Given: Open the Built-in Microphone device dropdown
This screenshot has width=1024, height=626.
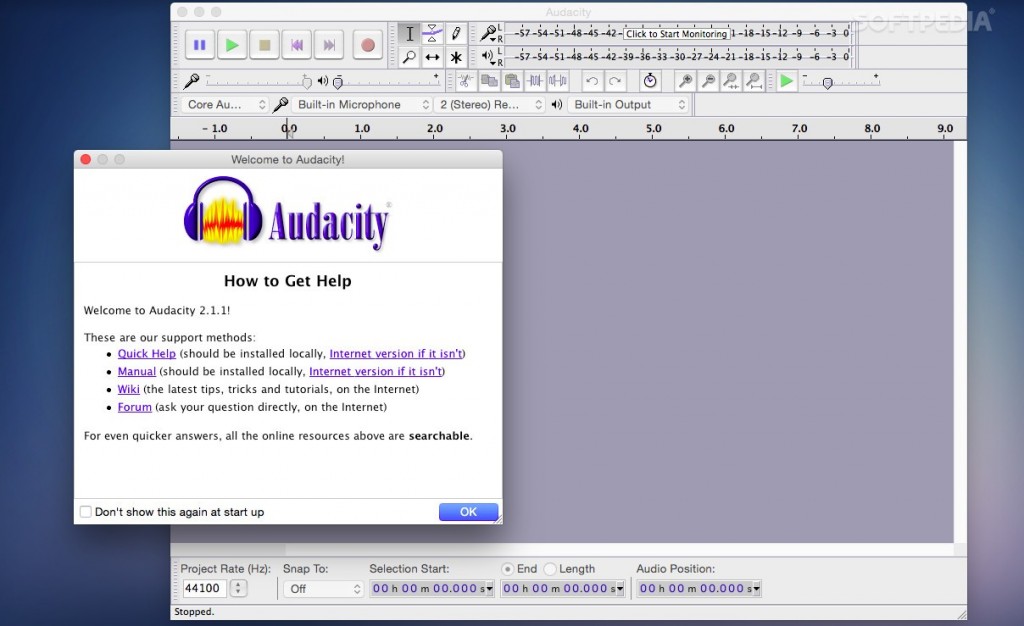Looking at the screenshot, I should coord(355,104).
